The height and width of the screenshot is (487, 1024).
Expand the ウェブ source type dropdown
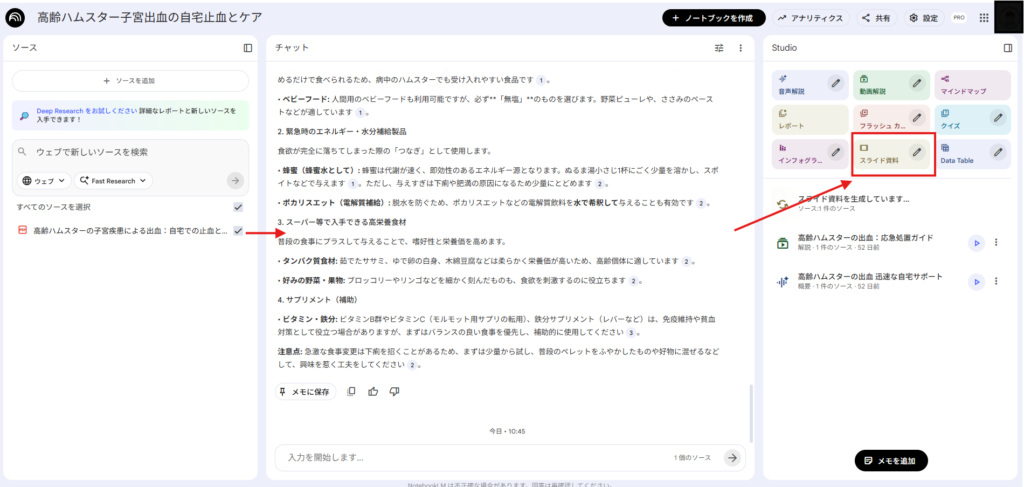(x=44, y=181)
